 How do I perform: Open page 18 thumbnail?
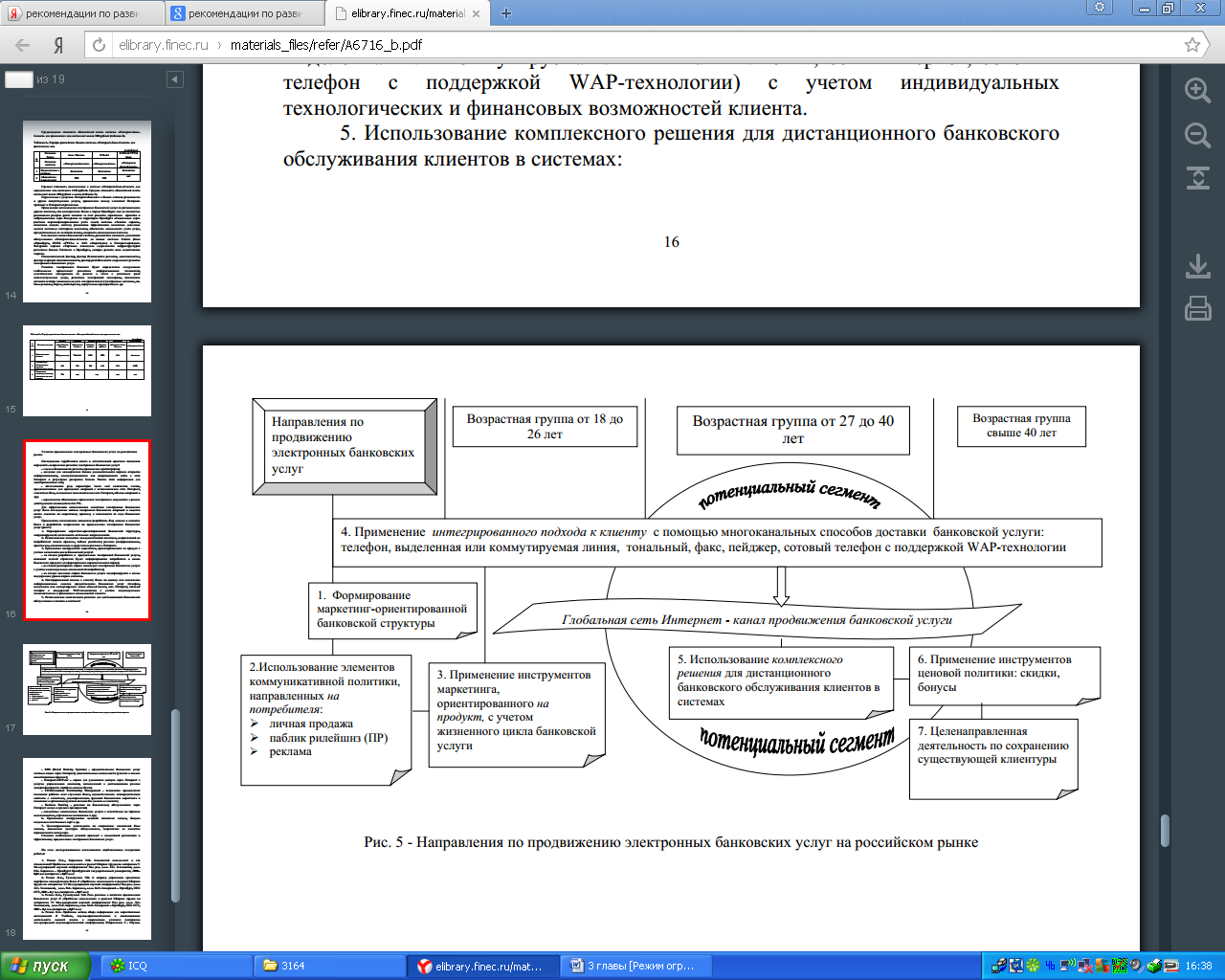click(87, 849)
